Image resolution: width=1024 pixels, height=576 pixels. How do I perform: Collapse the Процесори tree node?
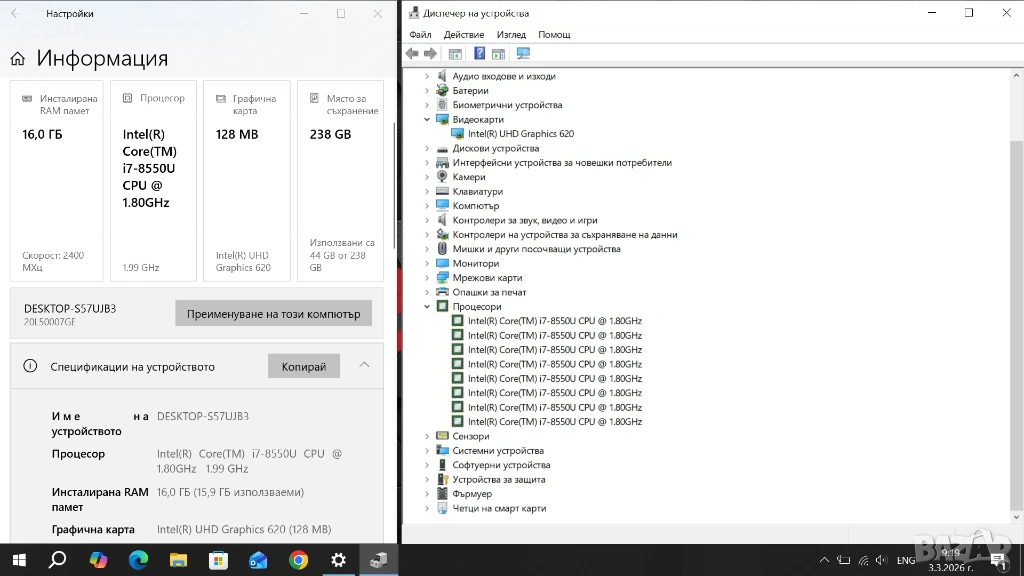(427, 307)
